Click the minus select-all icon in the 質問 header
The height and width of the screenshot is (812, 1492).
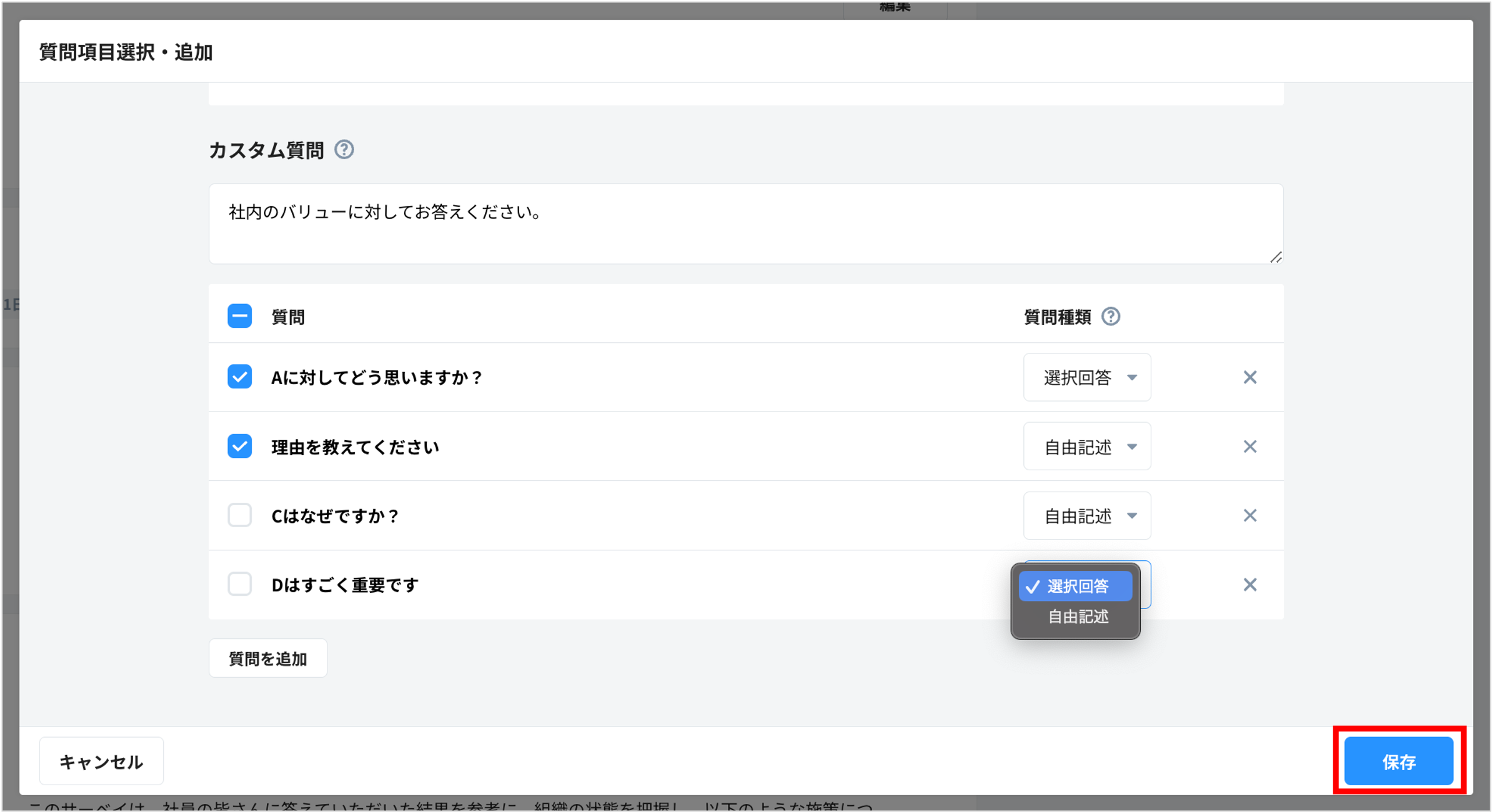pyautogui.click(x=240, y=316)
